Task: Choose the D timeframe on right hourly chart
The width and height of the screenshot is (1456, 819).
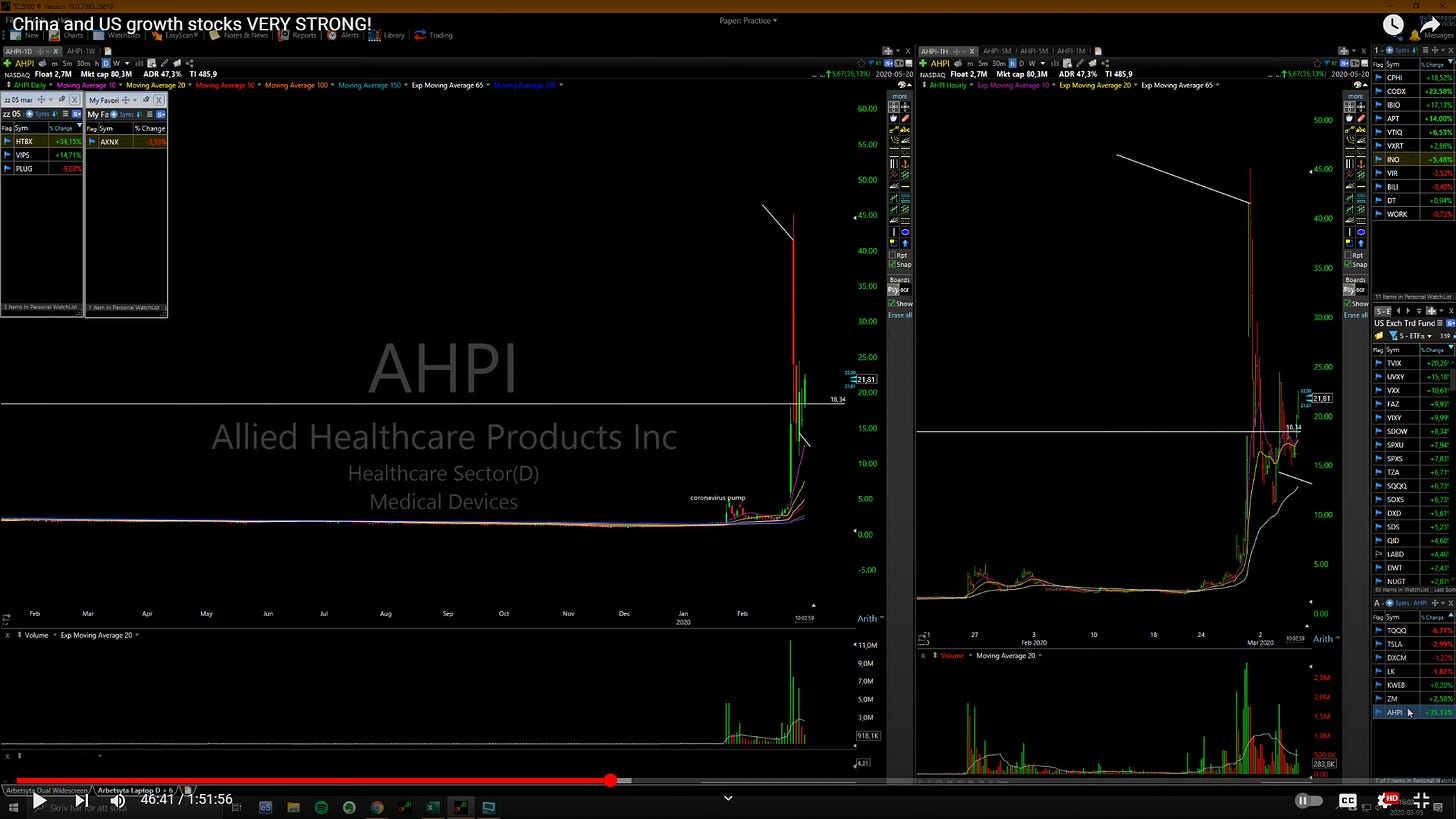Action: click(1021, 63)
